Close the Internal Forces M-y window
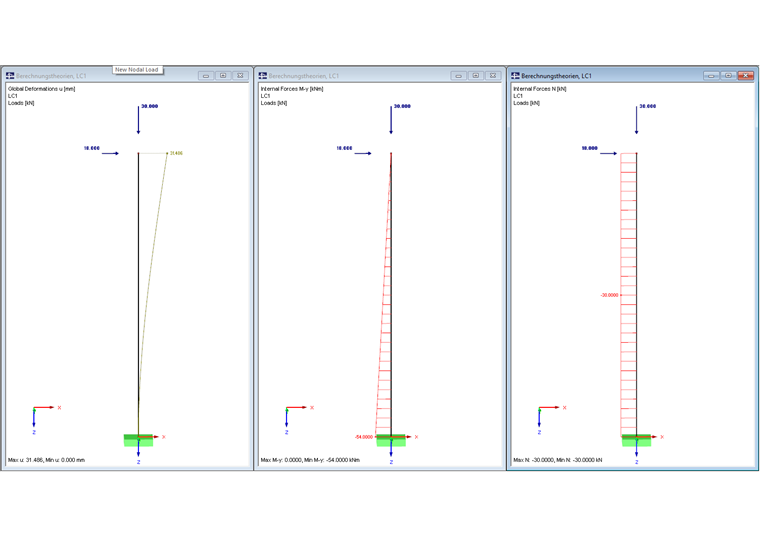This screenshot has height=538, width=760. (x=492, y=76)
